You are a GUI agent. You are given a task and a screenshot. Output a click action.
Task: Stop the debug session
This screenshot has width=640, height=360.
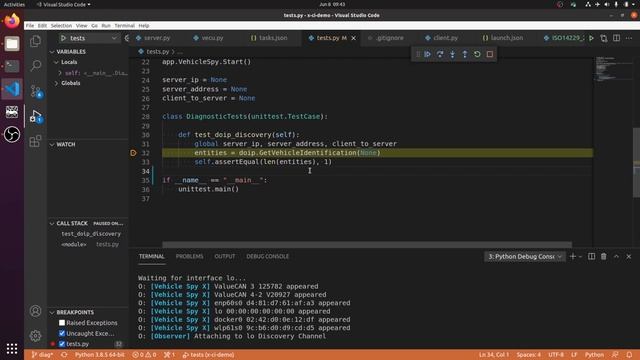(490, 54)
